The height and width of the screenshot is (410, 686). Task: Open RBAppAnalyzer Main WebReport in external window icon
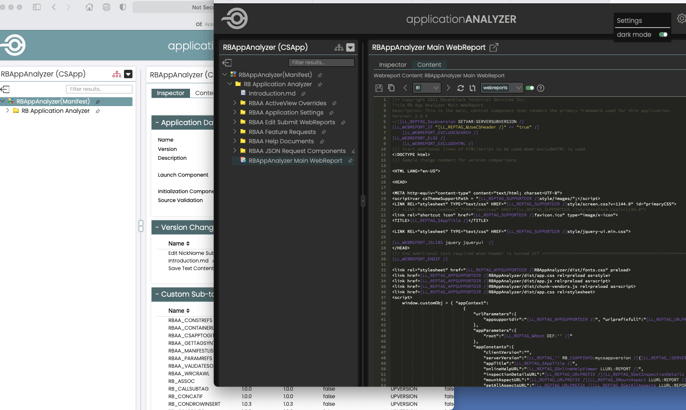(494, 47)
